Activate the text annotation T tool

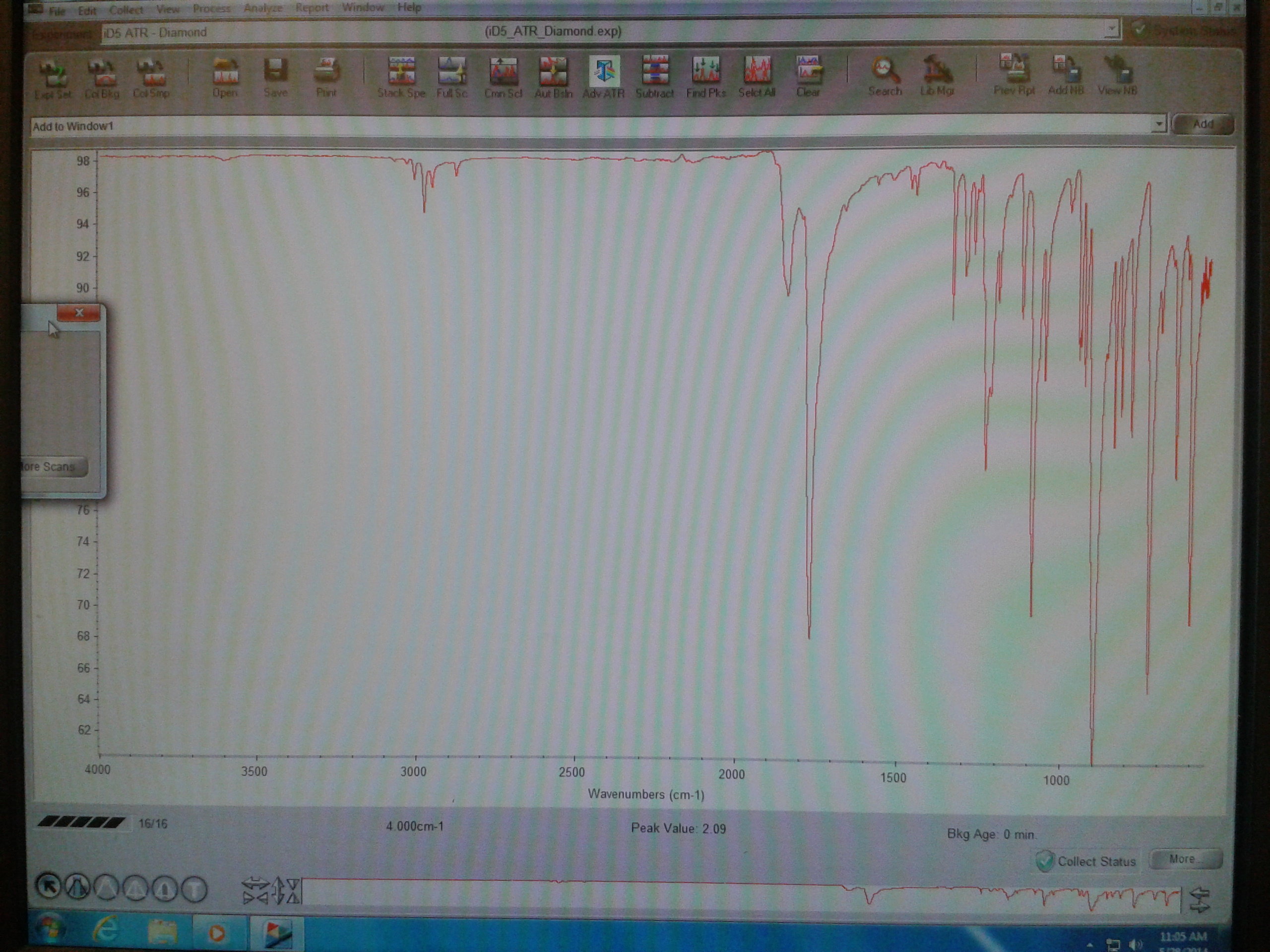tap(194, 890)
